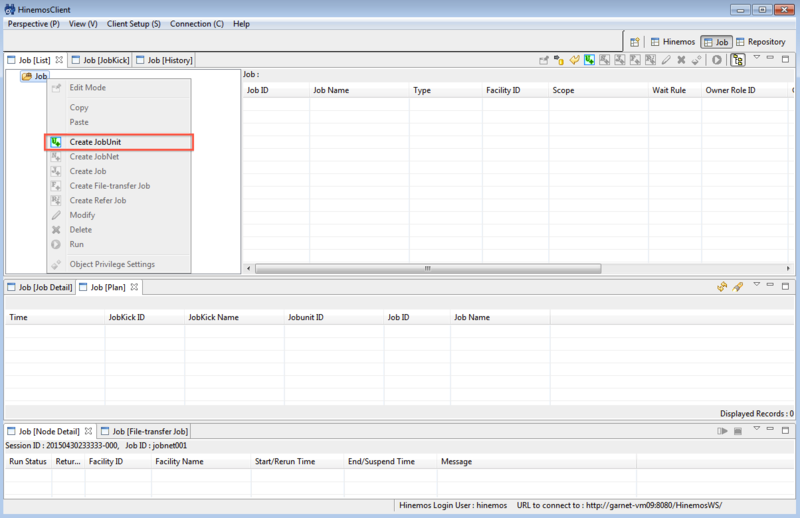Click the Create Refer Job toolbar icon
This screenshot has width=800, height=518.
[x=651, y=60]
